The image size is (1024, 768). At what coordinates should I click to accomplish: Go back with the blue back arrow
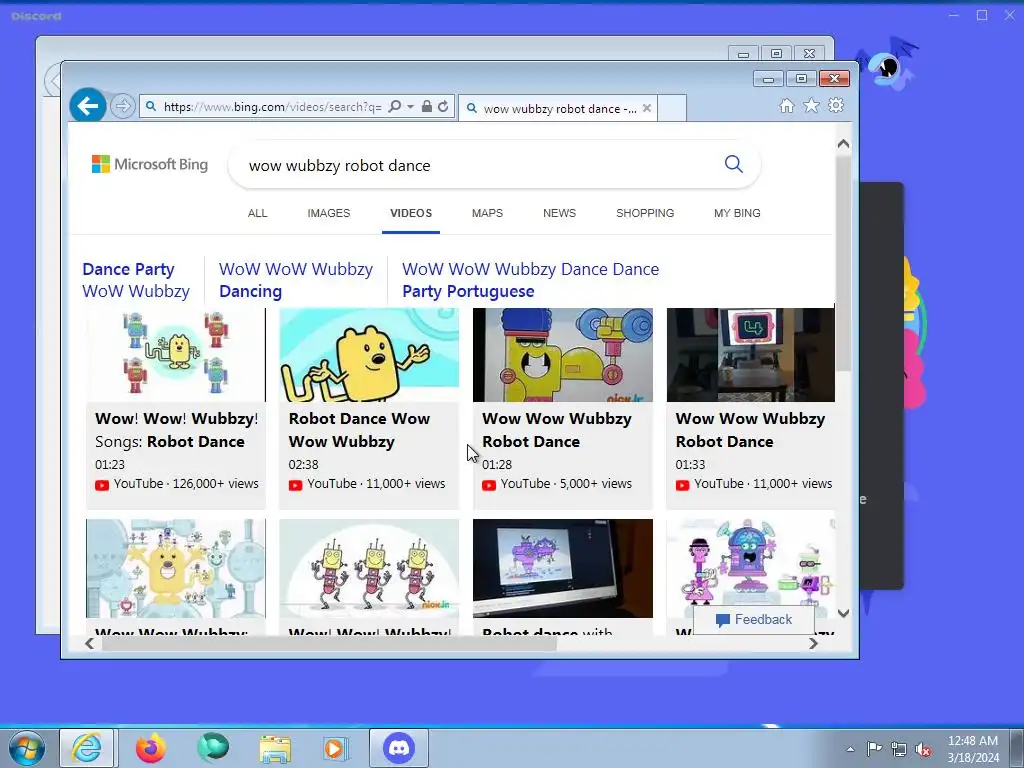click(88, 106)
